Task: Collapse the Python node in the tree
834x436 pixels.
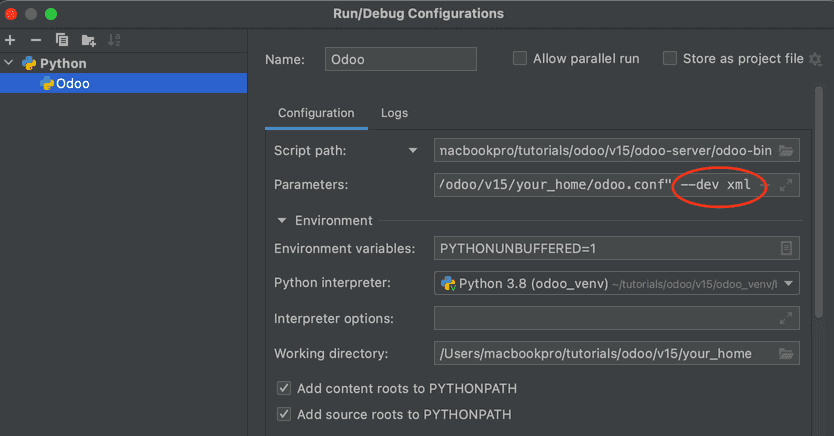Action: tap(10, 63)
